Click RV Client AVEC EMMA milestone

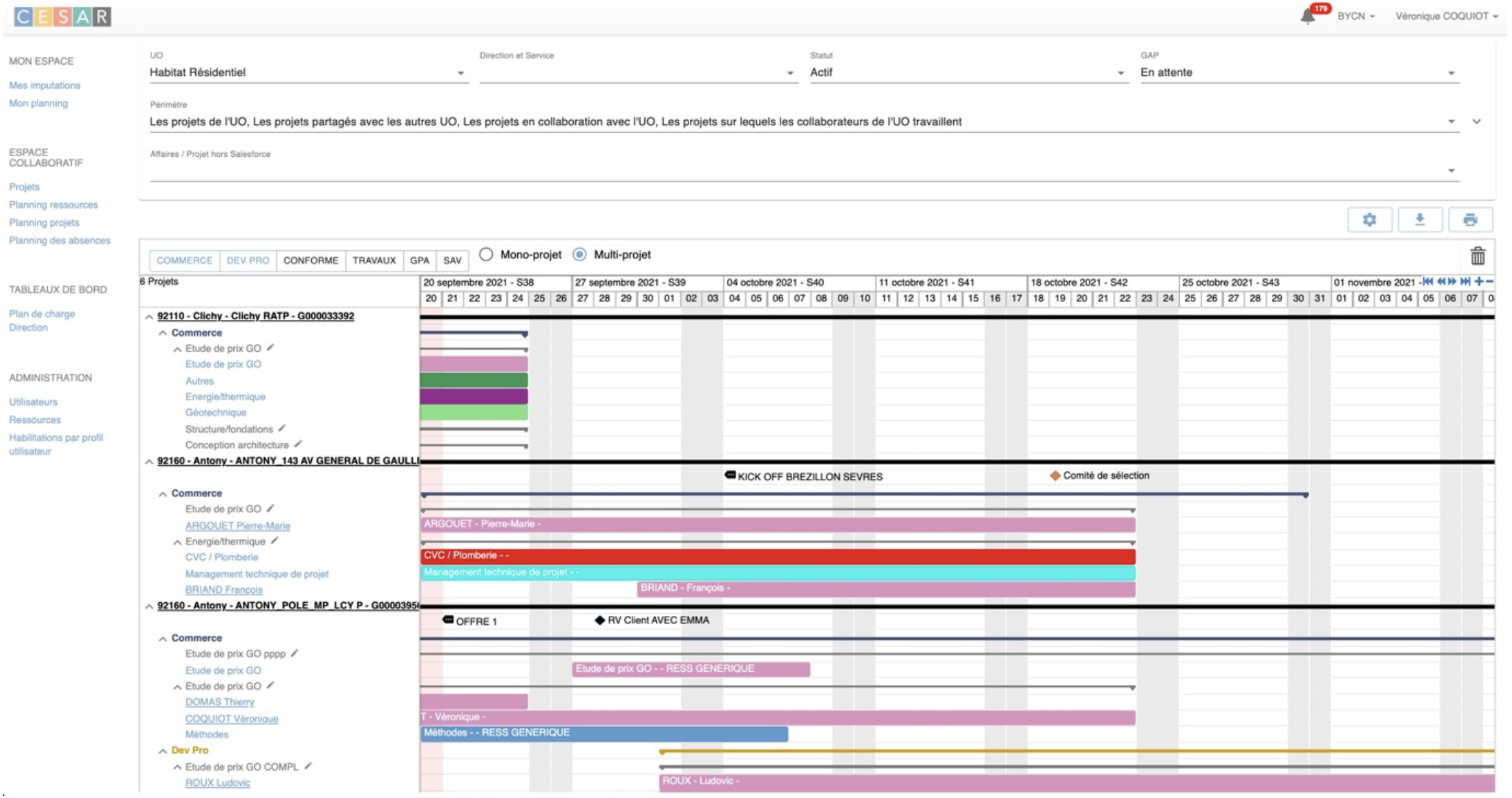652,620
